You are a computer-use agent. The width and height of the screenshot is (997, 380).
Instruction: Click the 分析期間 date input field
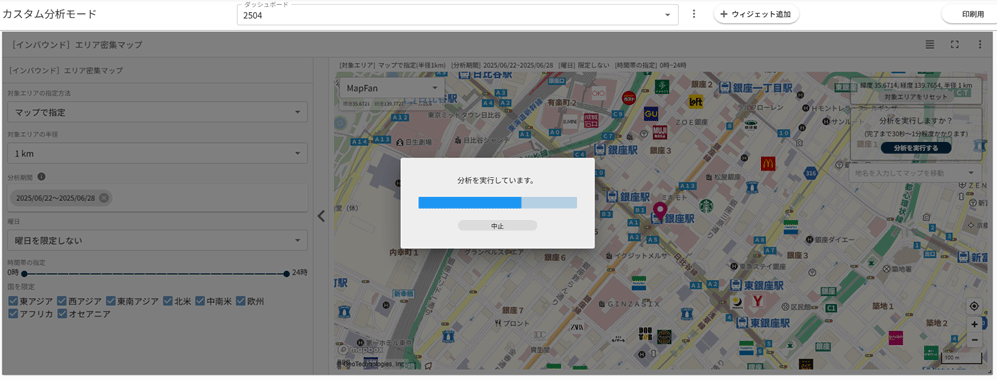pyautogui.click(x=158, y=198)
